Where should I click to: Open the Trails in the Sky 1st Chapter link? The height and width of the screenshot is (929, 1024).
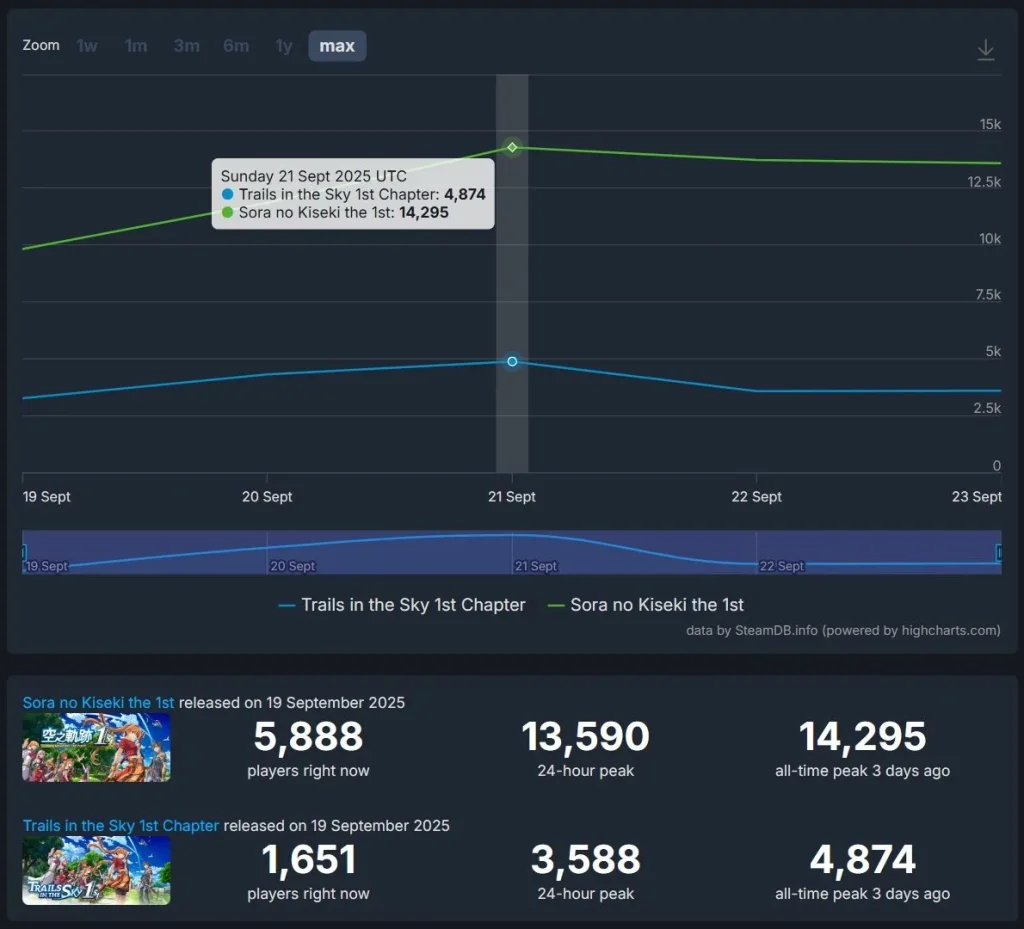tap(121, 826)
